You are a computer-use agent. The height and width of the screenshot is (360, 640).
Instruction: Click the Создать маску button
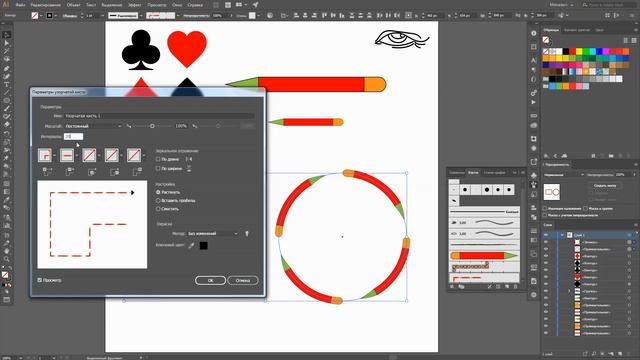(605, 186)
